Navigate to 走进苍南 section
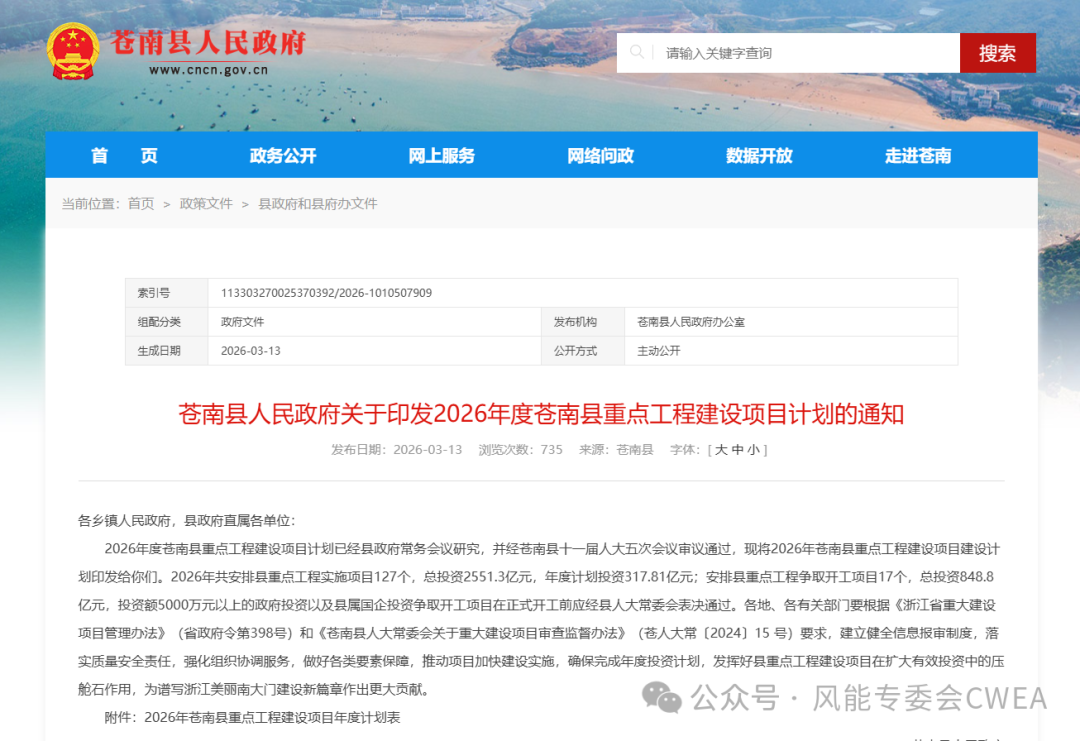The image size is (1080, 741). click(917, 156)
